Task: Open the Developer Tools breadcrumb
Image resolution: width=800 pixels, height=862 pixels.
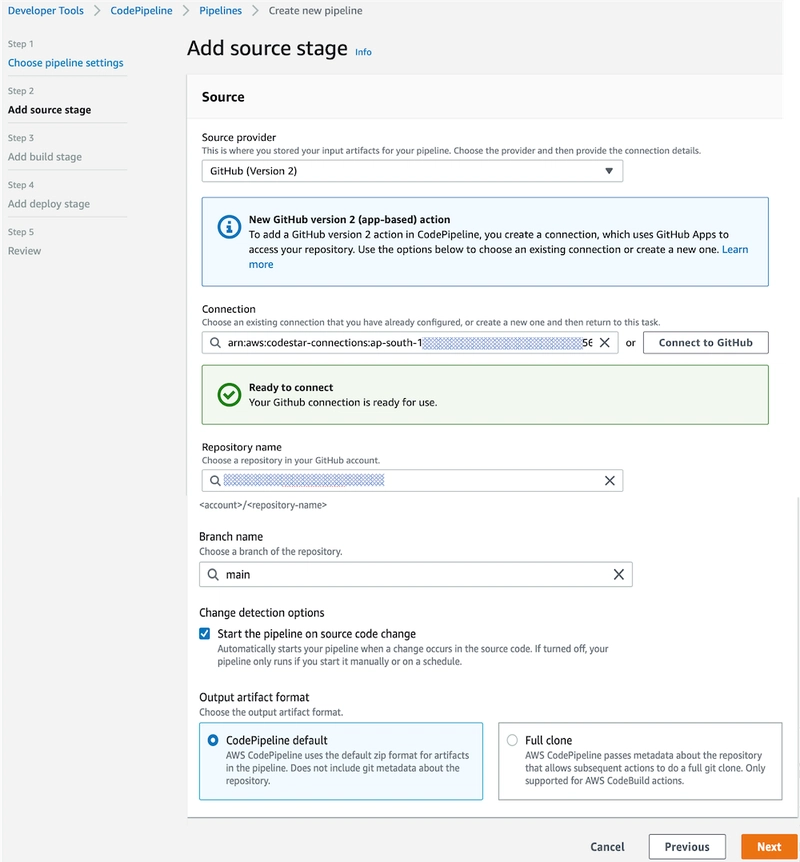Action: coord(46,10)
